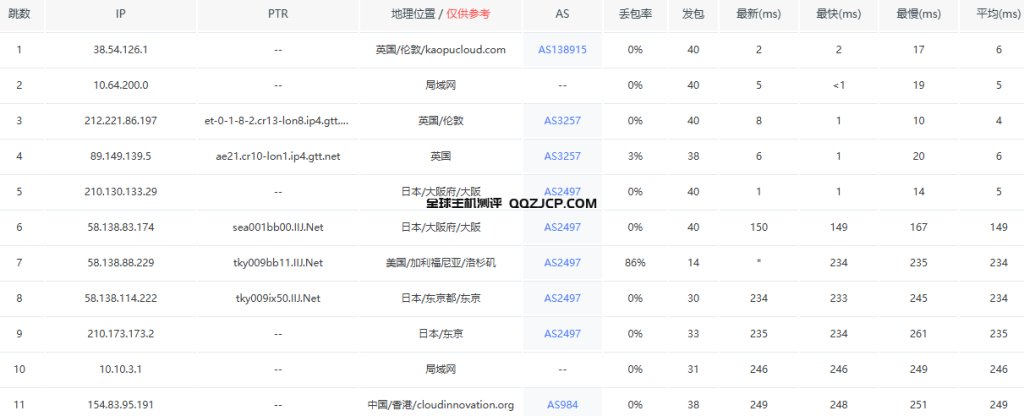Click the 最慢(ms) column header

[x=917, y=15]
